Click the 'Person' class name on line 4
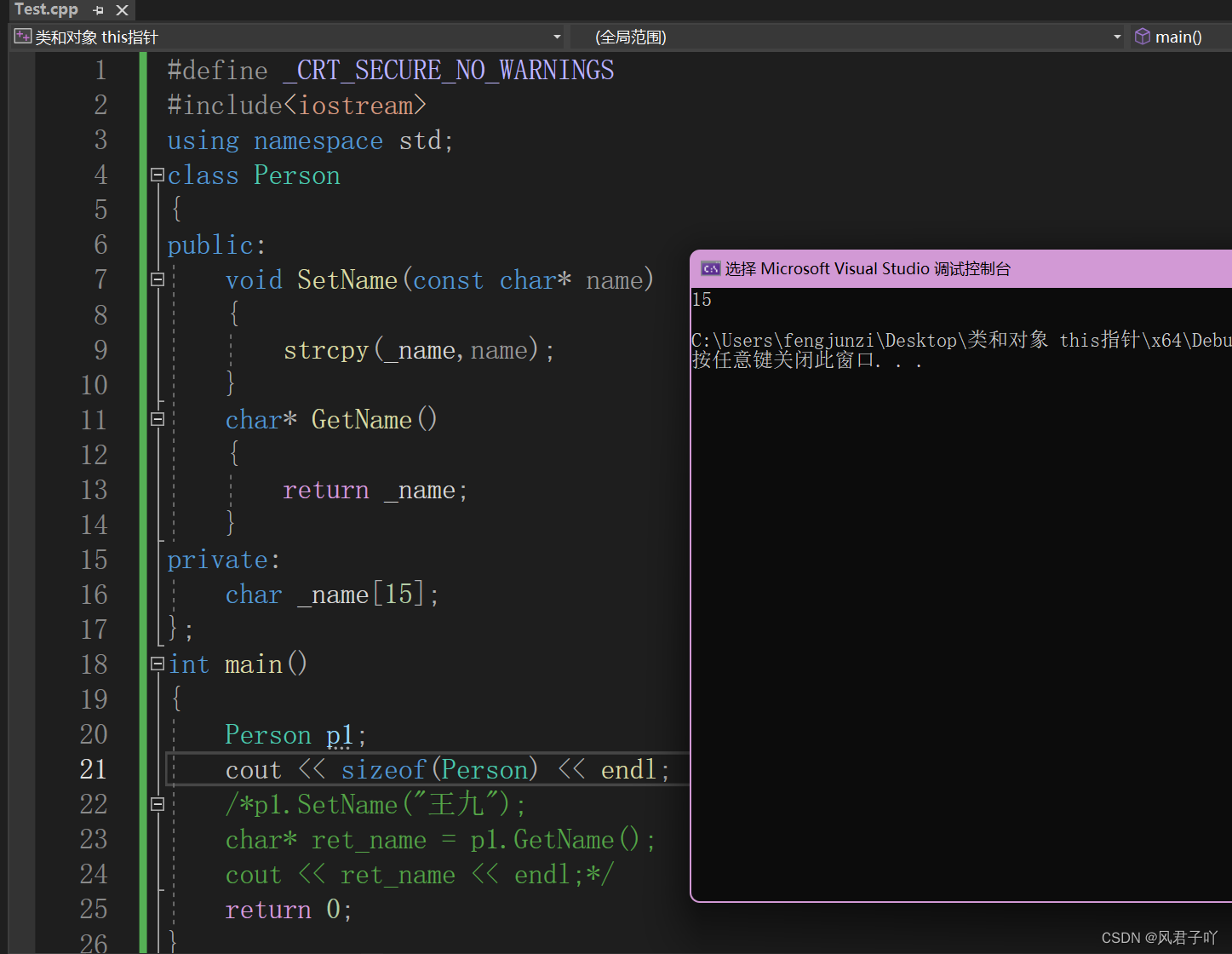1232x954 pixels. pyautogui.click(x=296, y=175)
